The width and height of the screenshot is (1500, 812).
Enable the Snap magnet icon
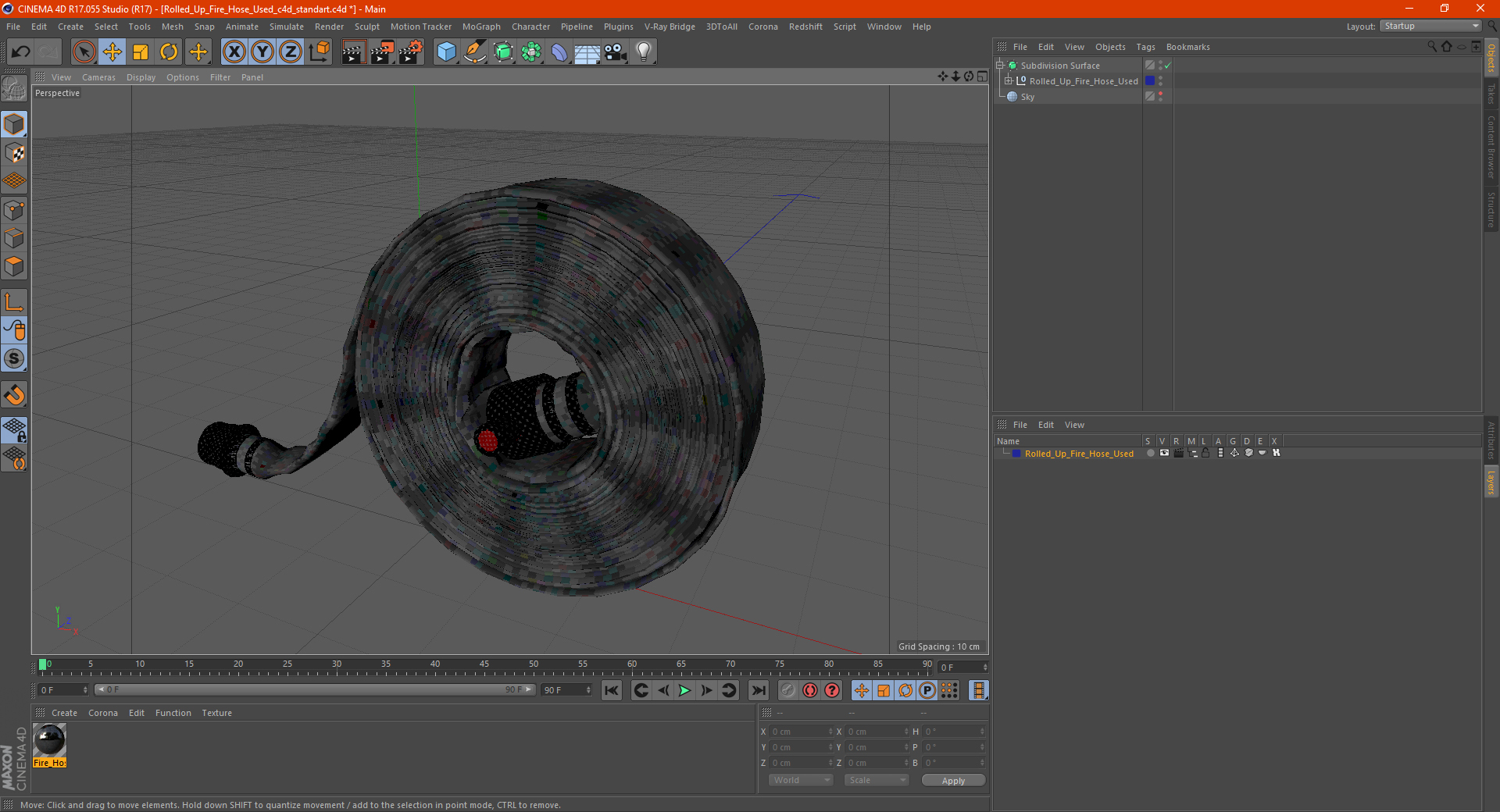[14, 395]
